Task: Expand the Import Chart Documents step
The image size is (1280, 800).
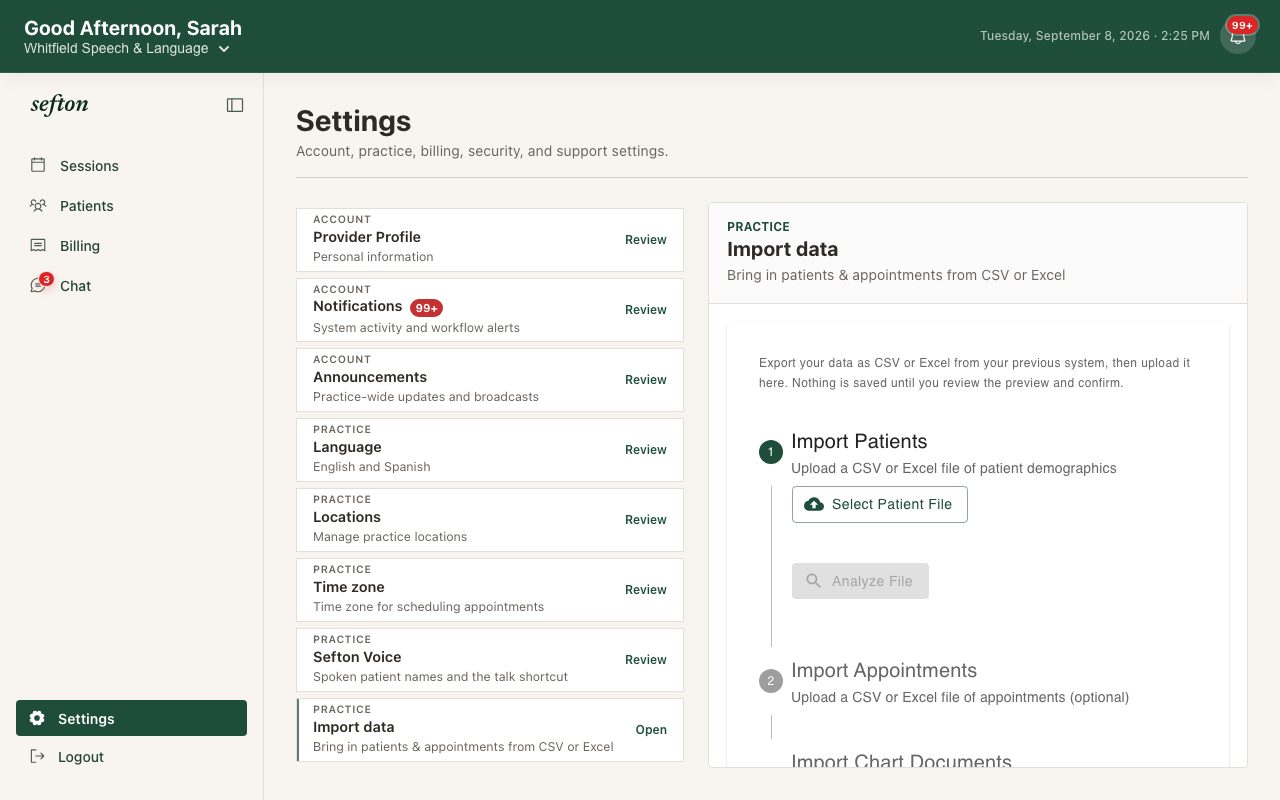Action: 901,760
